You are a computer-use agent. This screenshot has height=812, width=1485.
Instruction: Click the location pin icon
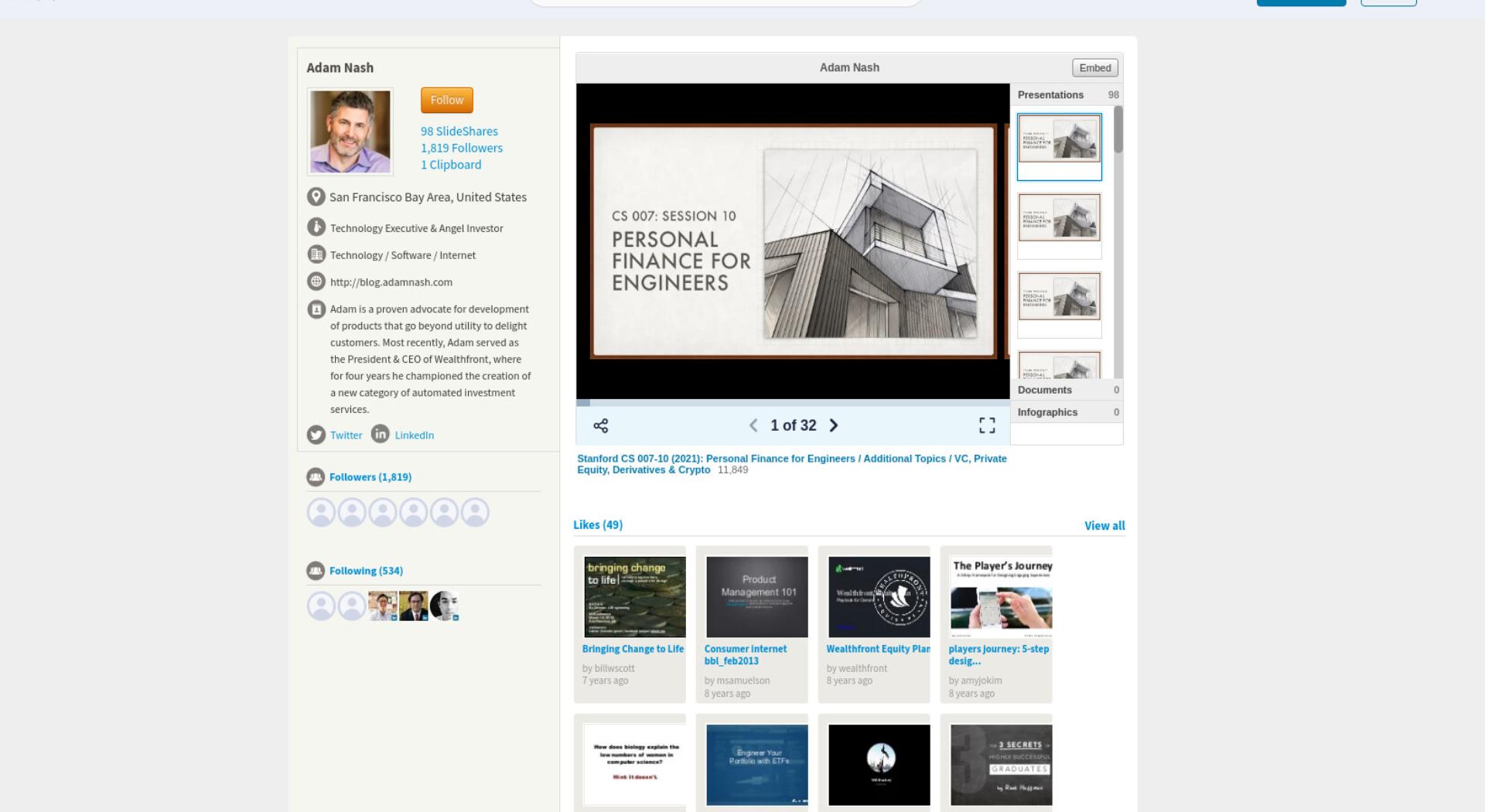316,196
